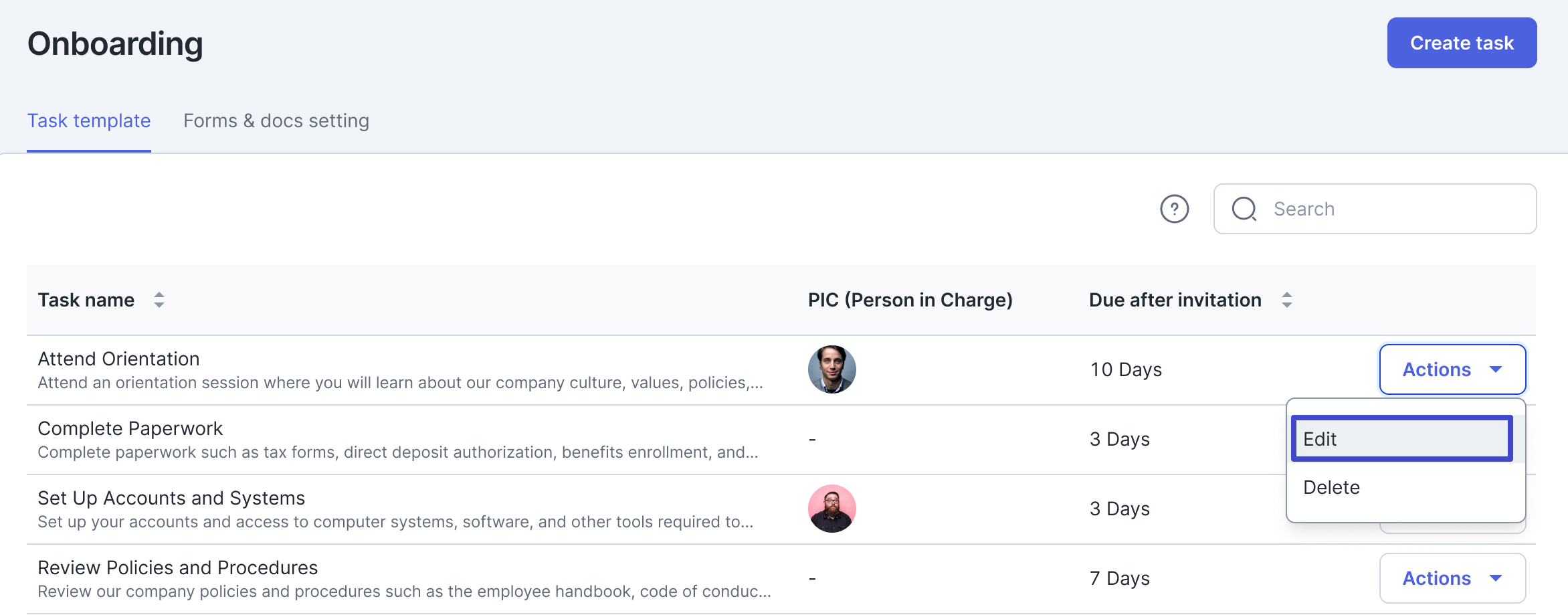Click the magnifying glass search icon

pyautogui.click(x=1244, y=209)
